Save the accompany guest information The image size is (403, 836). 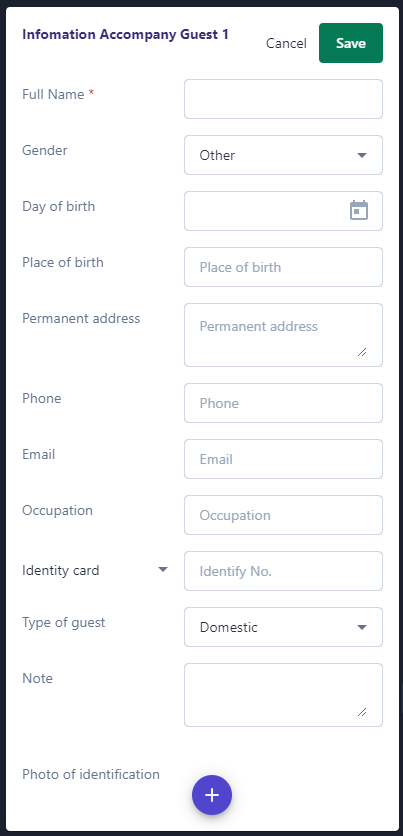351,43
